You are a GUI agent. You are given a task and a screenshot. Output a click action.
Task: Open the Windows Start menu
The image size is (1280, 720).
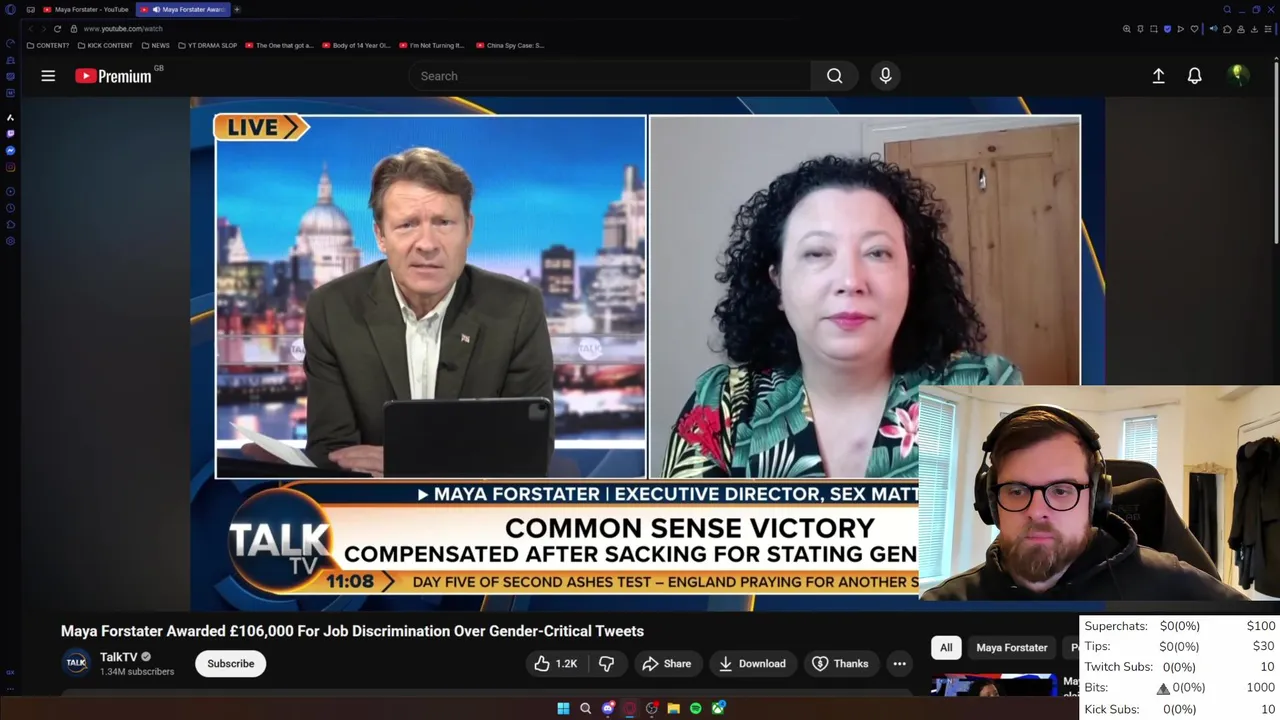[x=563, y=708]
